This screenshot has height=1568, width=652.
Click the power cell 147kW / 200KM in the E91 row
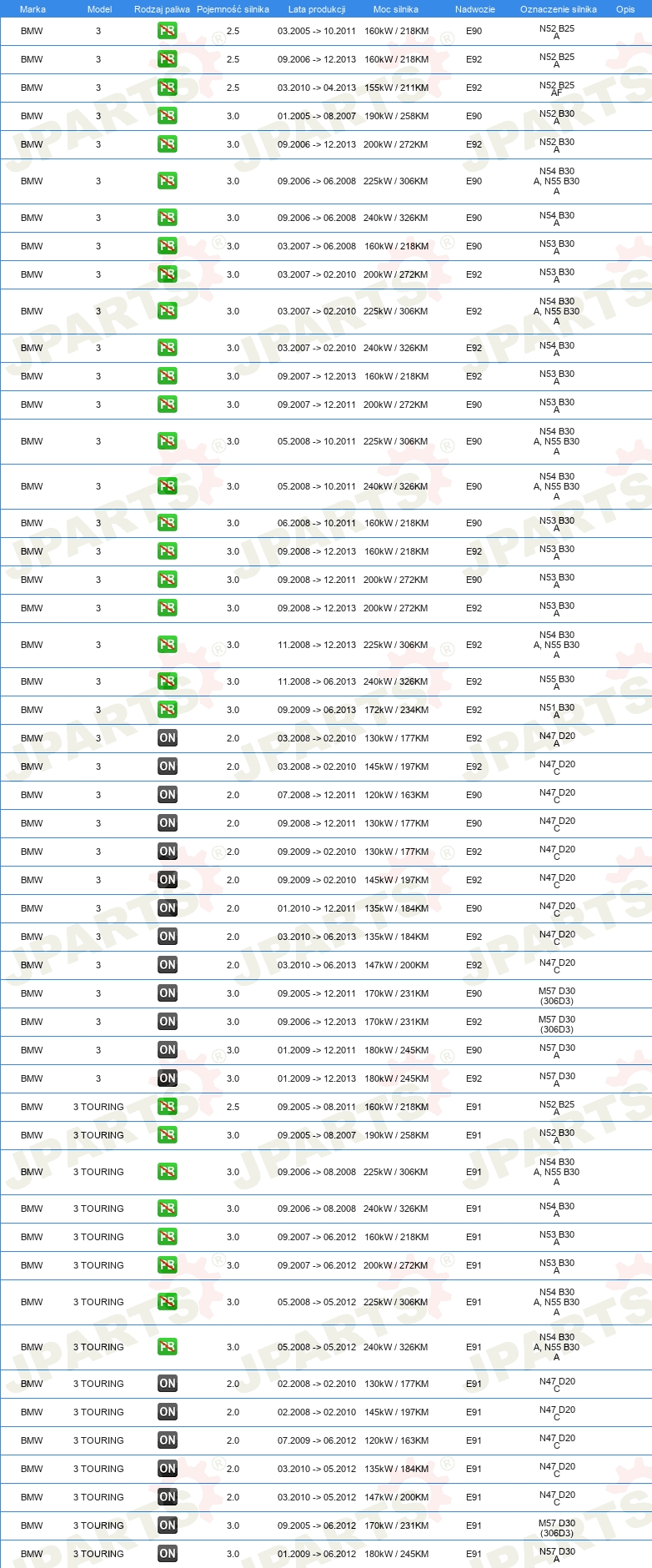coord(396,1497)
